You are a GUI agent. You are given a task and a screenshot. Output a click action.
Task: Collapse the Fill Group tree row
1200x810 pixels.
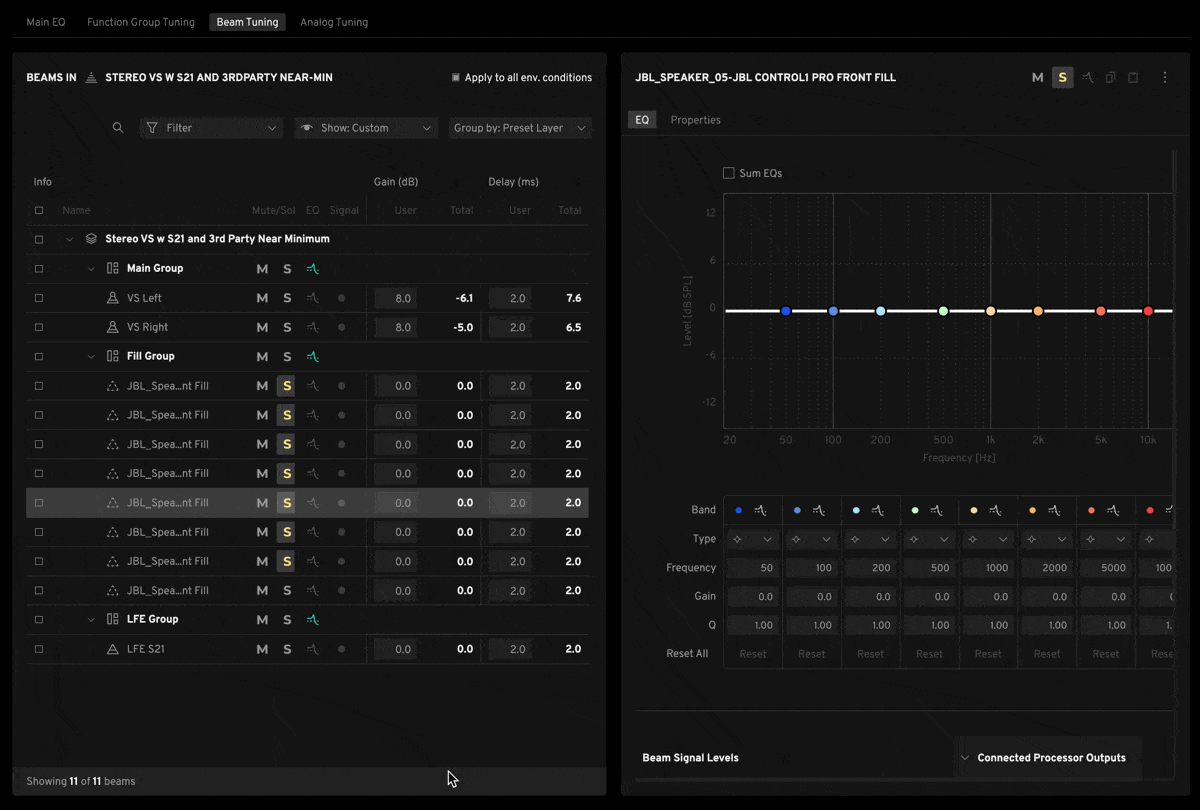click(x=91, y=357)
